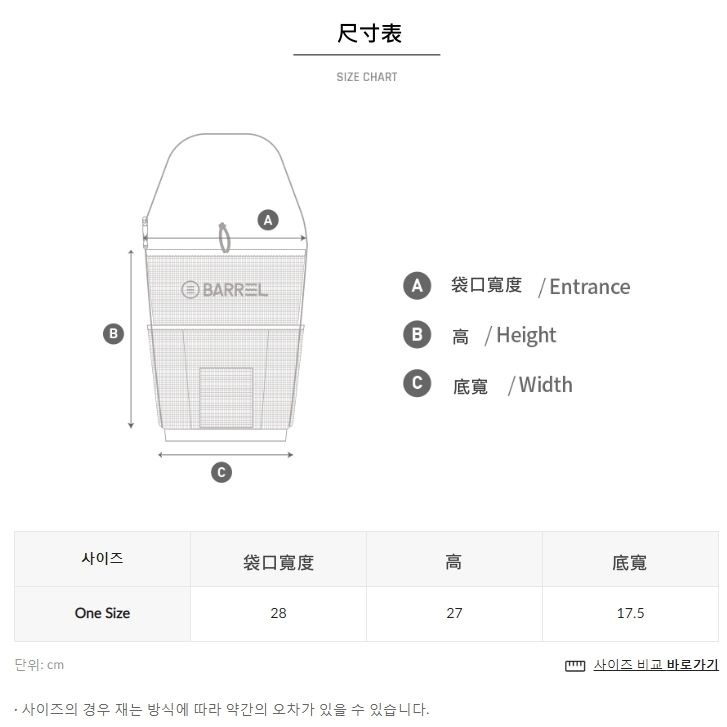This screenshot has width=727, height=727.
Task: Click the C badge next to Width legend
Action: [x=417, y=383]
